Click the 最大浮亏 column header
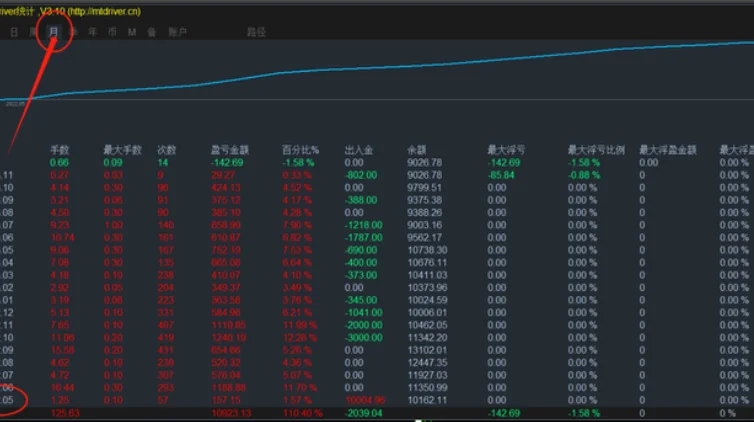This screenshot has height=422, width=754. click(x=506, y=150)
